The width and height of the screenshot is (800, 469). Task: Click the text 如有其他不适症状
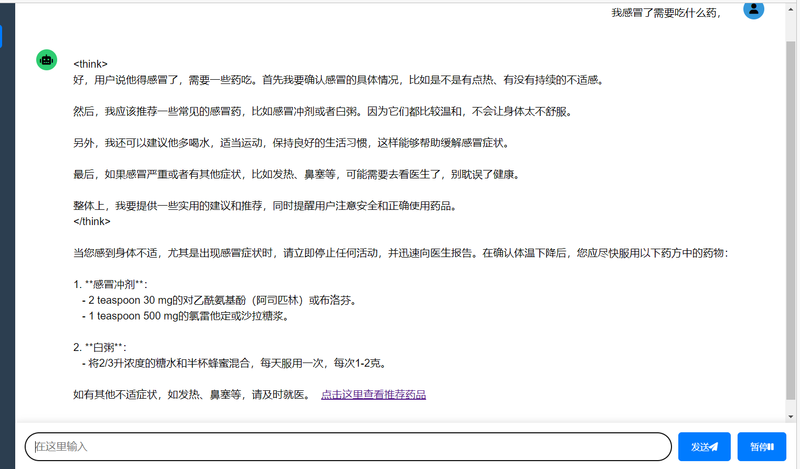coord(192,394)
